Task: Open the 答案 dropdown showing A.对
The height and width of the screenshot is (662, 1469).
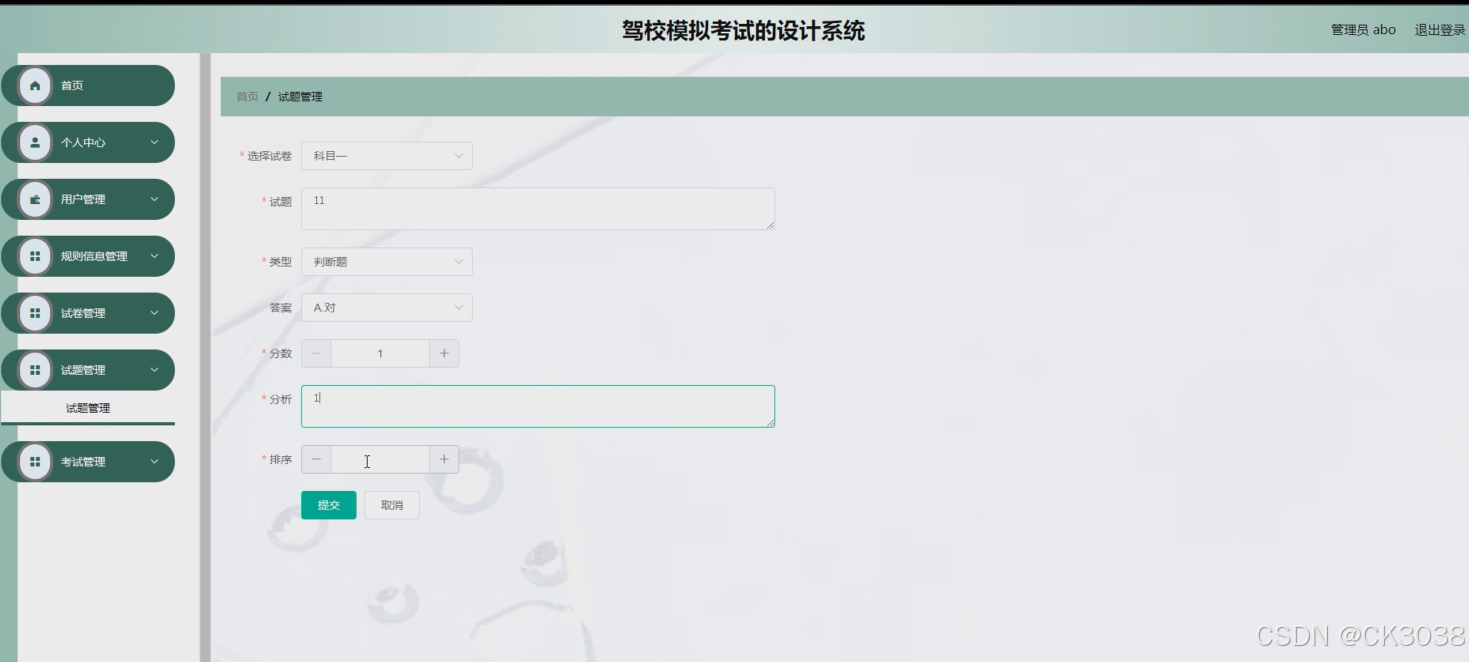Action: coord(387,307)
